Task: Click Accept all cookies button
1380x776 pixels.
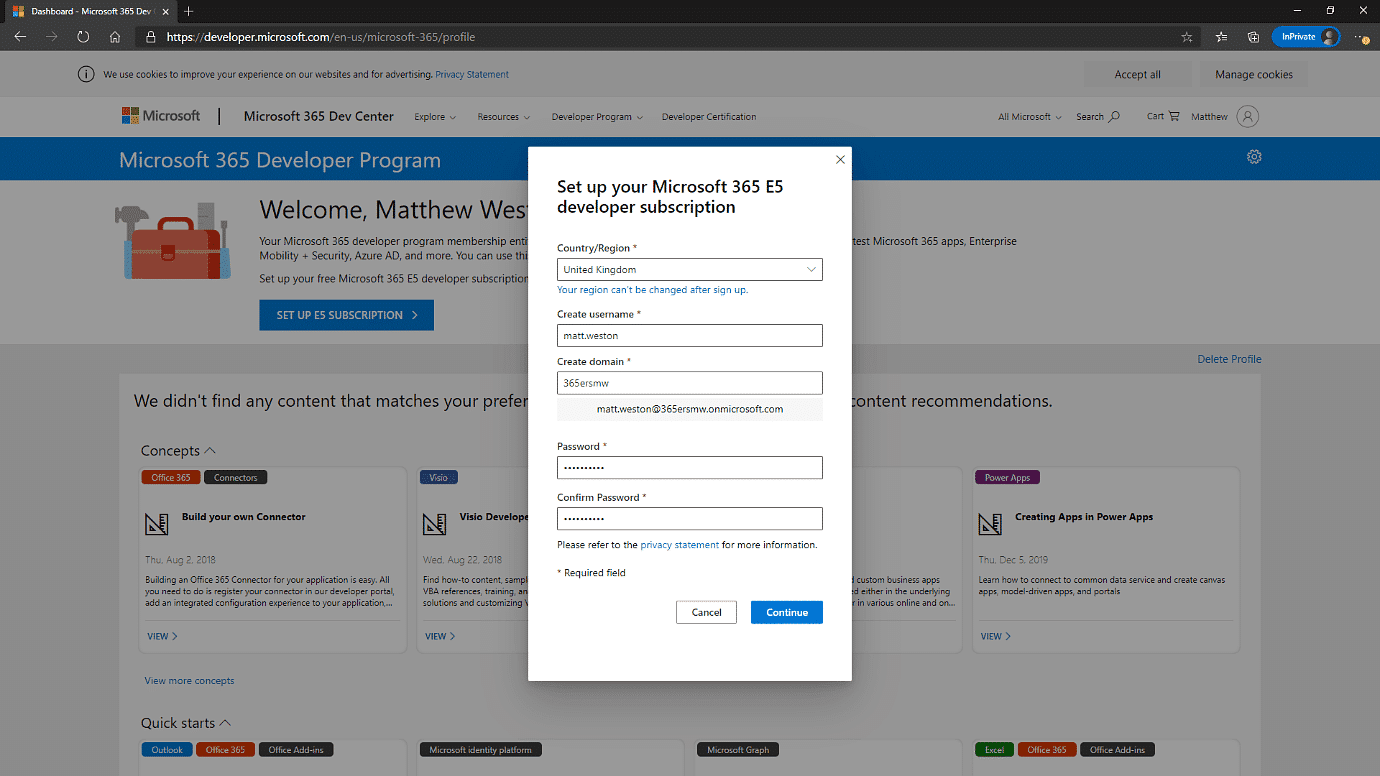Action: (x=1137, y=75)
